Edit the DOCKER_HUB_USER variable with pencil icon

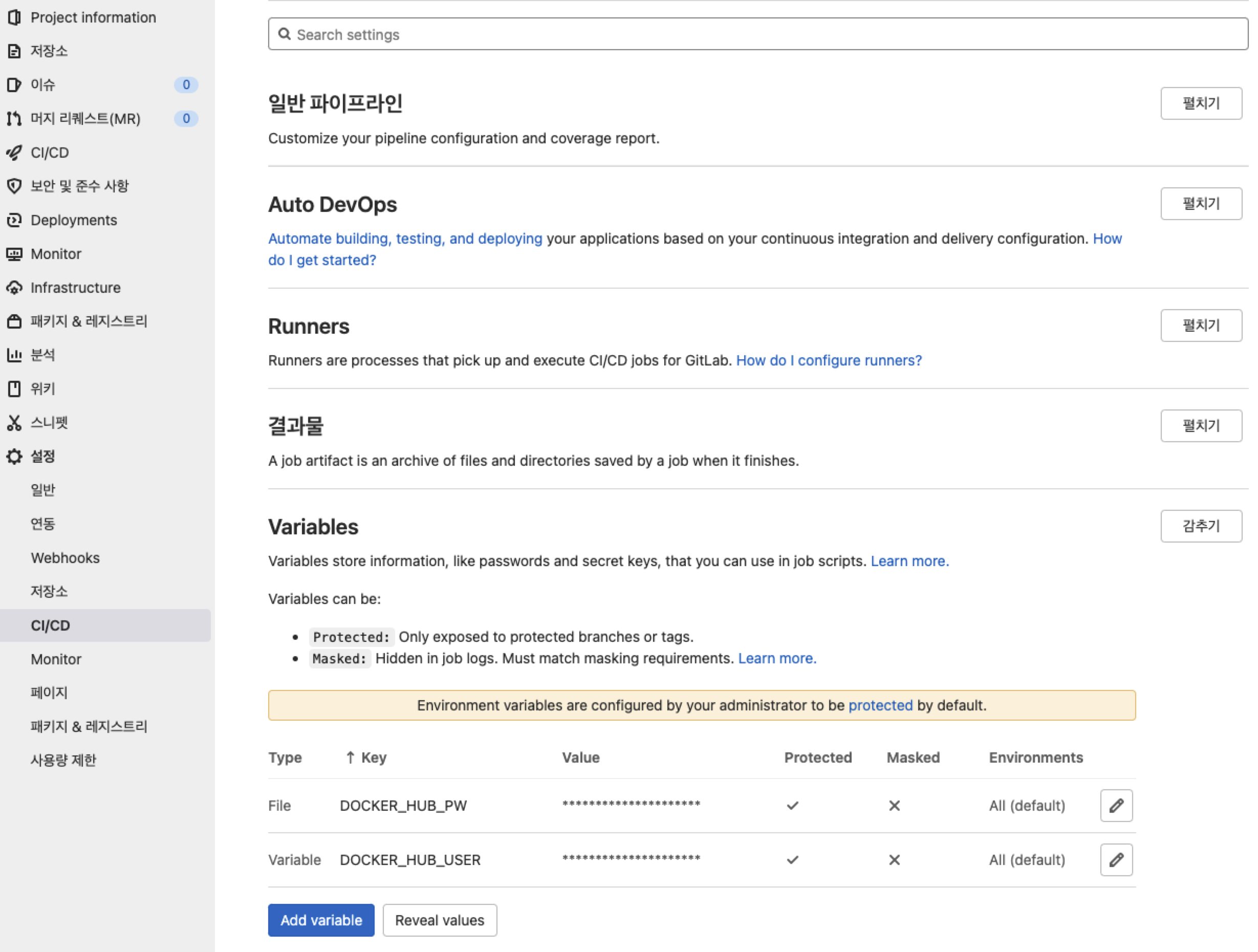[1116, 859]
